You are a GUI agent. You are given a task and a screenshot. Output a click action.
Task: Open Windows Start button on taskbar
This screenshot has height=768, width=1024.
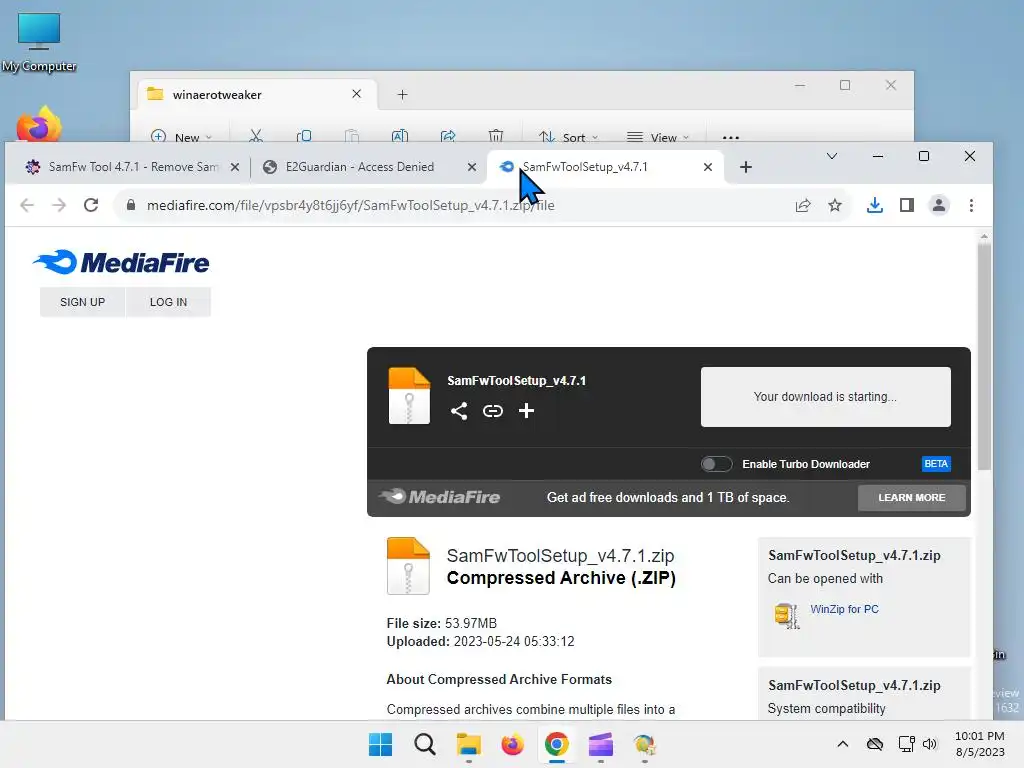click(x=380, y=744)
